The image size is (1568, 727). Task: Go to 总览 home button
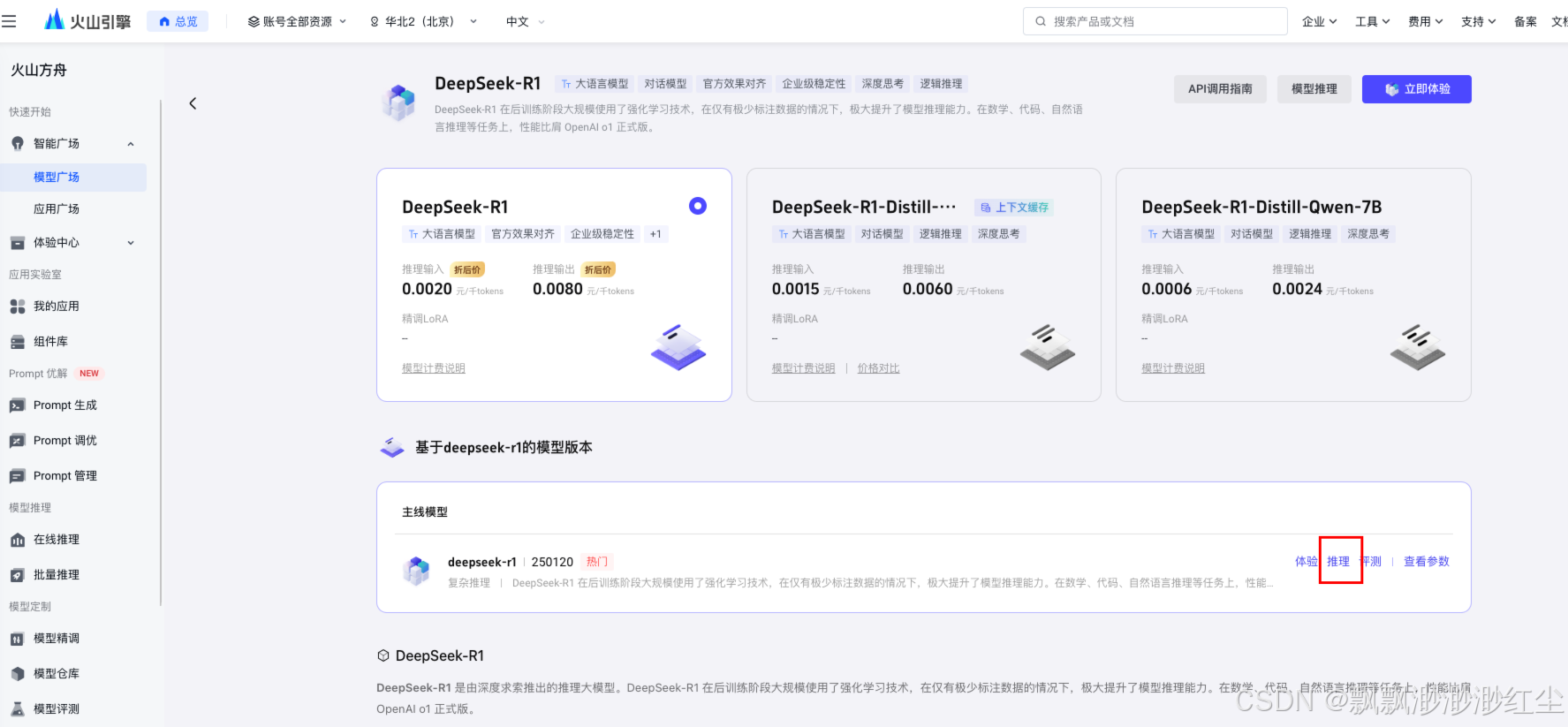(x=178, y=21)
